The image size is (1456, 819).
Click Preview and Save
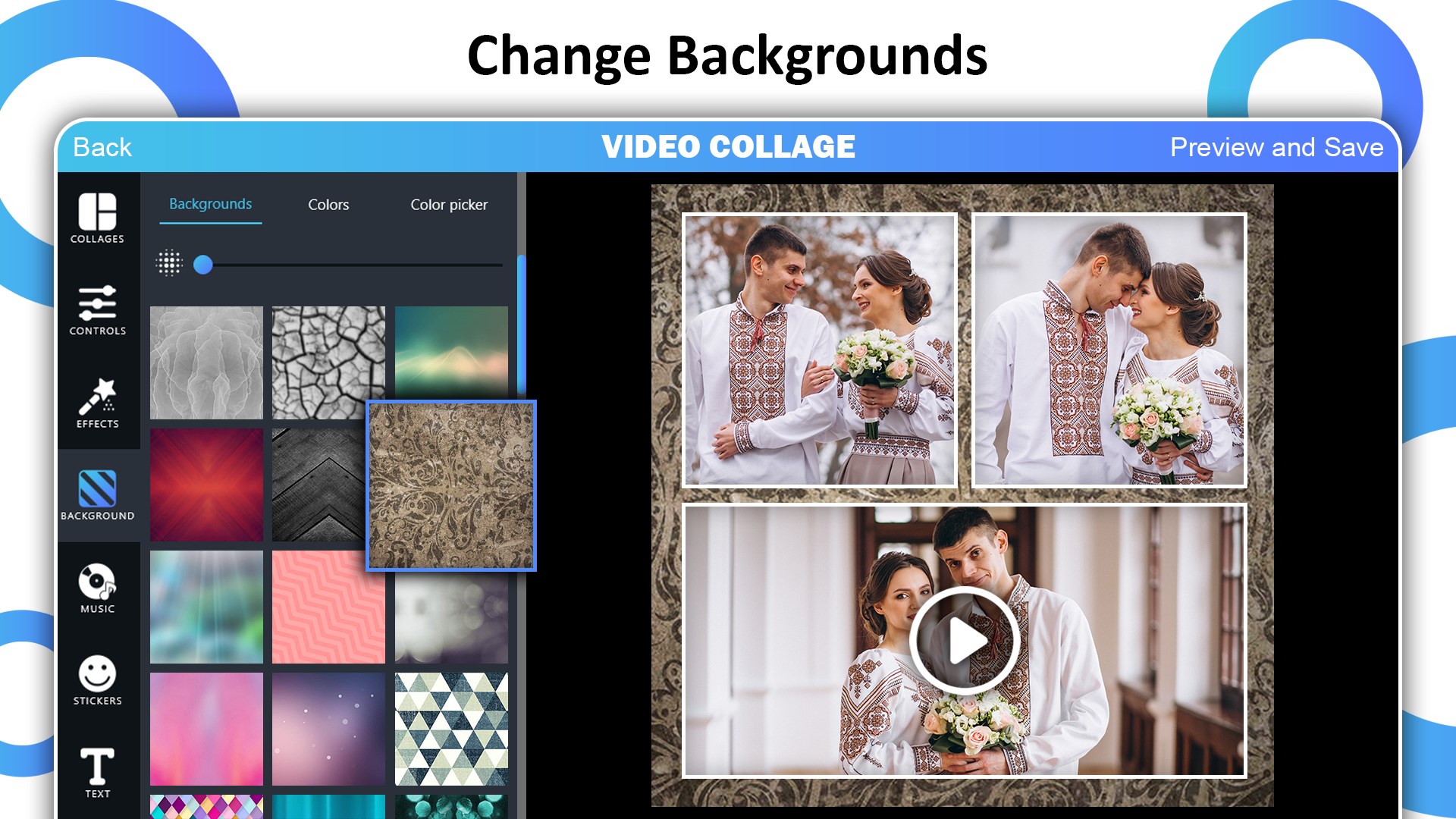1276,147
